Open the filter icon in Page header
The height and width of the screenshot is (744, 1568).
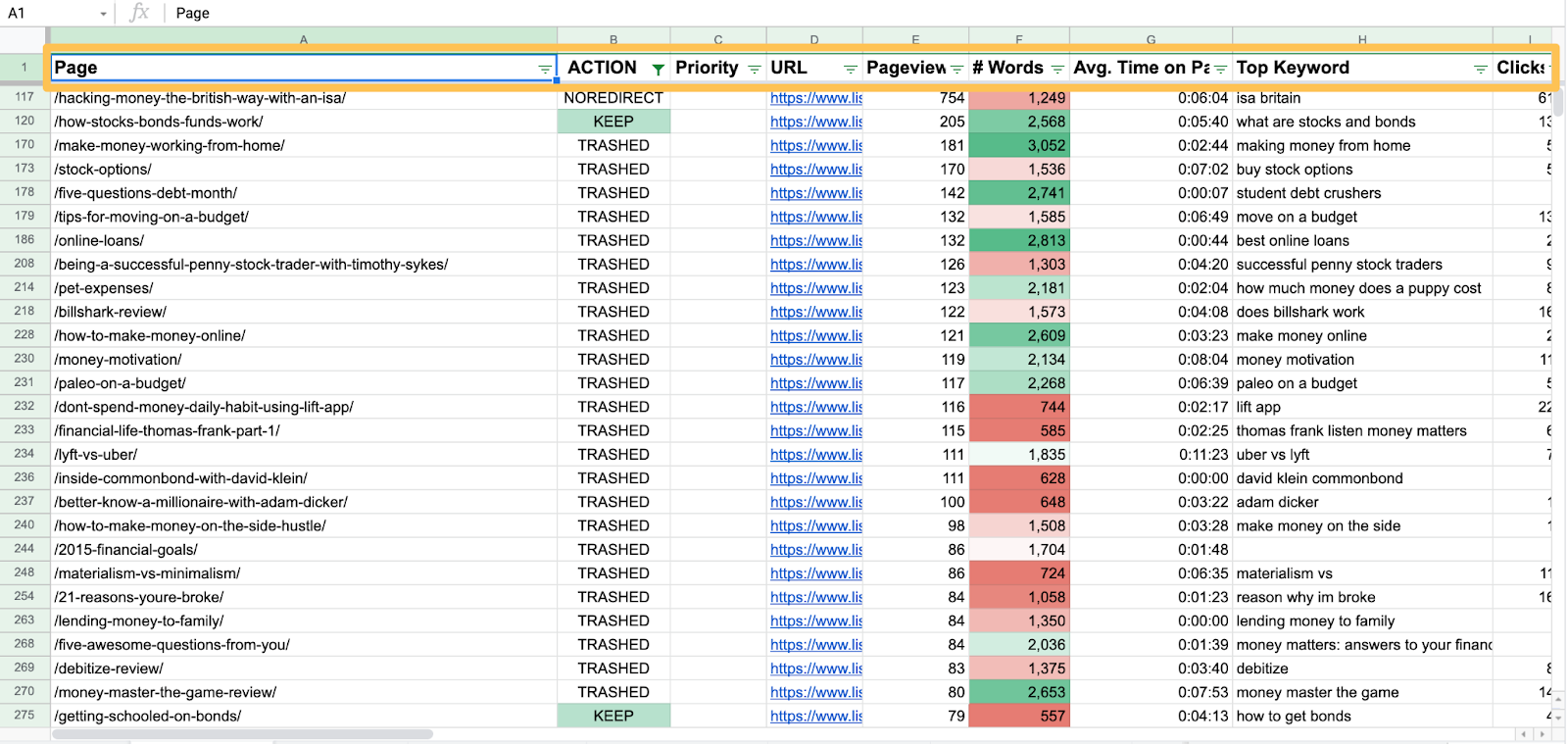[x=545, y=69]
